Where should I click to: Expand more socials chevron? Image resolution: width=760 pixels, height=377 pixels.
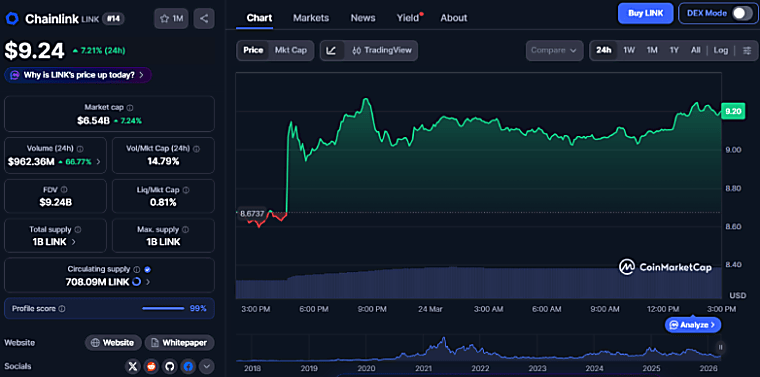click(x=206, y=366)
